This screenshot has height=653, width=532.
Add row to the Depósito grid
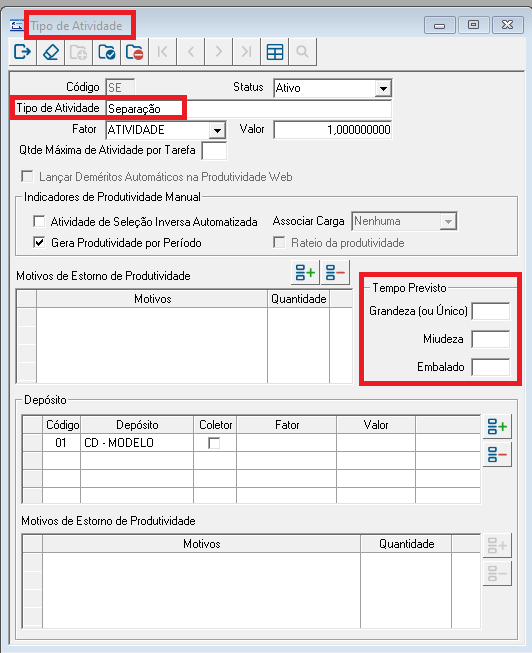click(x=497, y=426)
